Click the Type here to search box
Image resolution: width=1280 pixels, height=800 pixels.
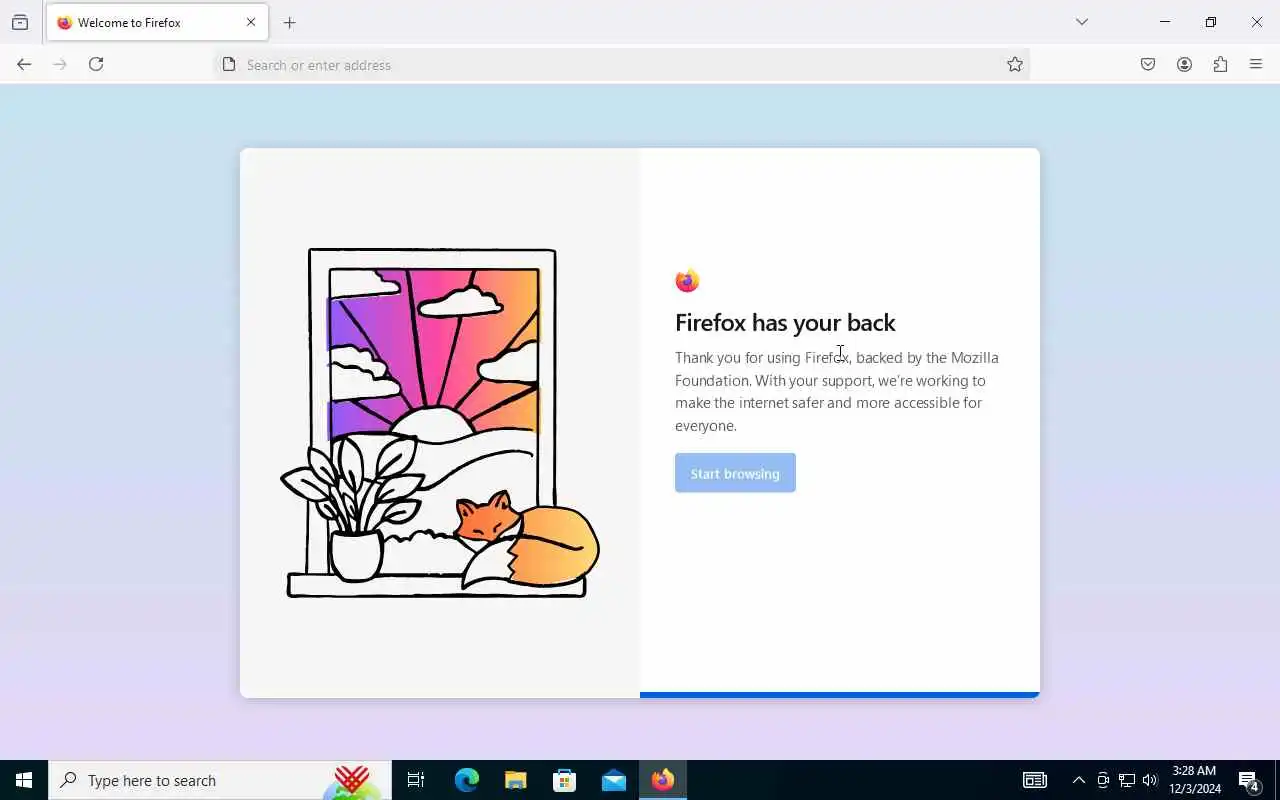220,780
